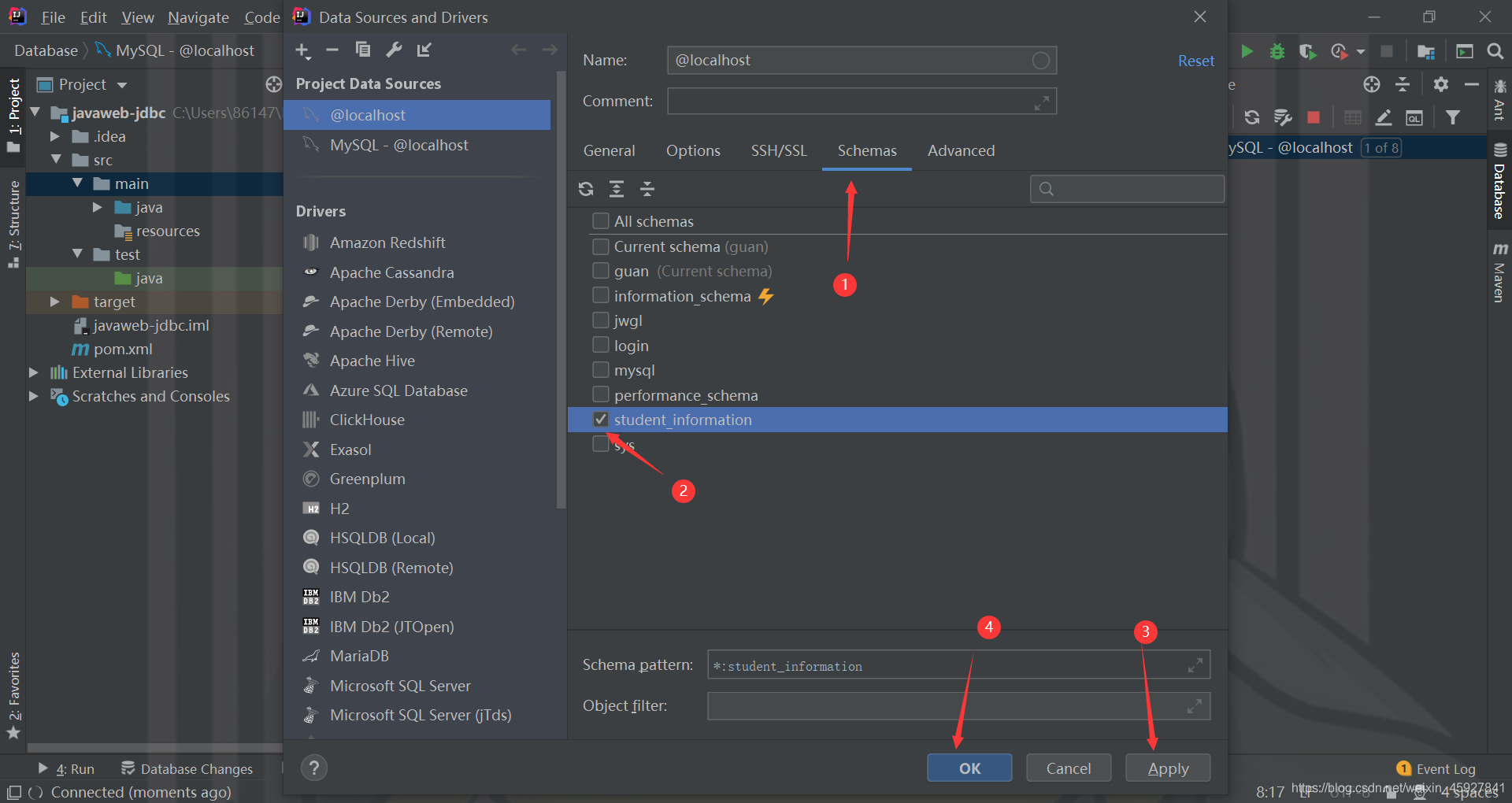
Task: Check the information_schema checkbox
Action: (x=601, y=296)
